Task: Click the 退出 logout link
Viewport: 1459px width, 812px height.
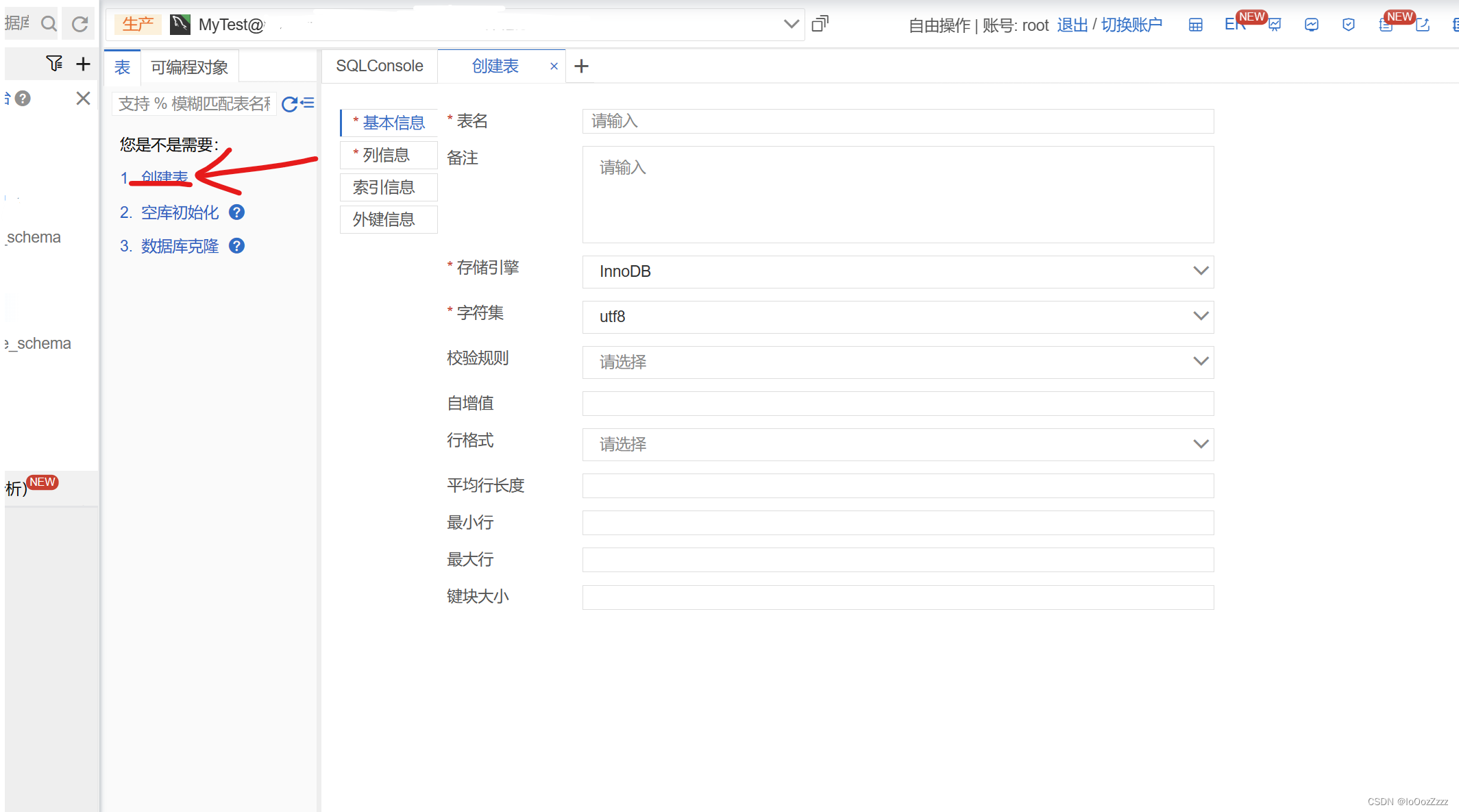Action: pos(1072,25)
